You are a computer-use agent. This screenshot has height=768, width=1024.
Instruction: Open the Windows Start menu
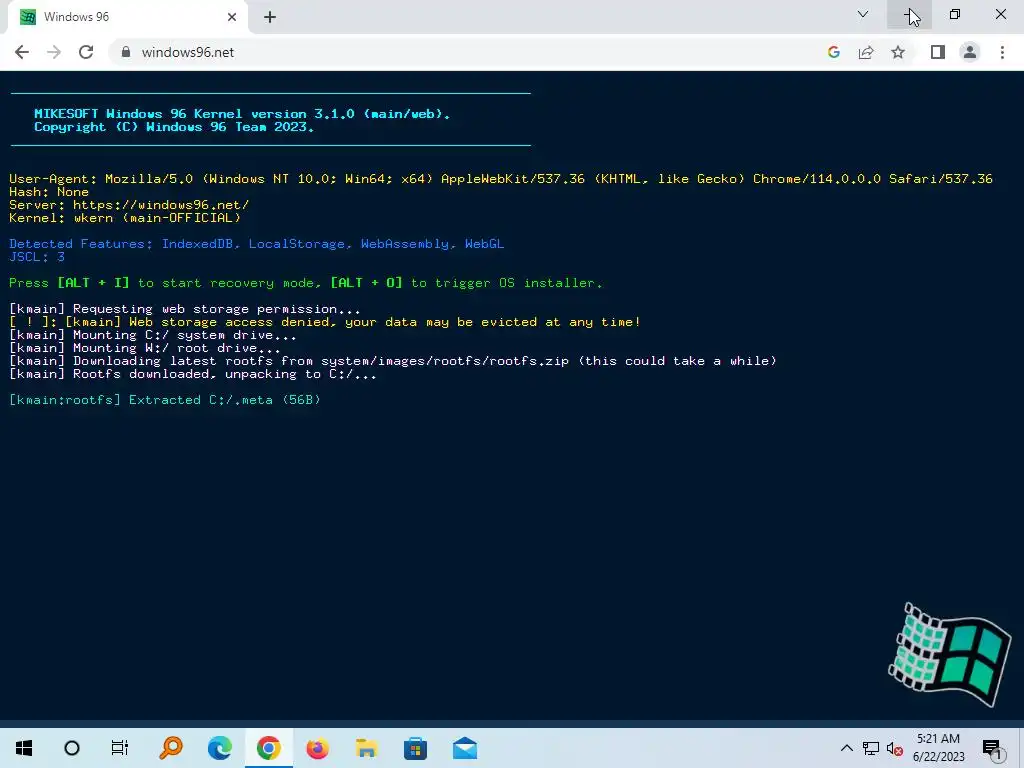(x=24, y=748)
